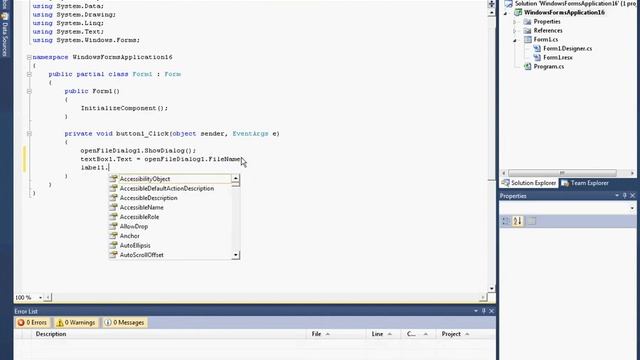Click the References folder icon
640x360 pixels.
(527, 31)
